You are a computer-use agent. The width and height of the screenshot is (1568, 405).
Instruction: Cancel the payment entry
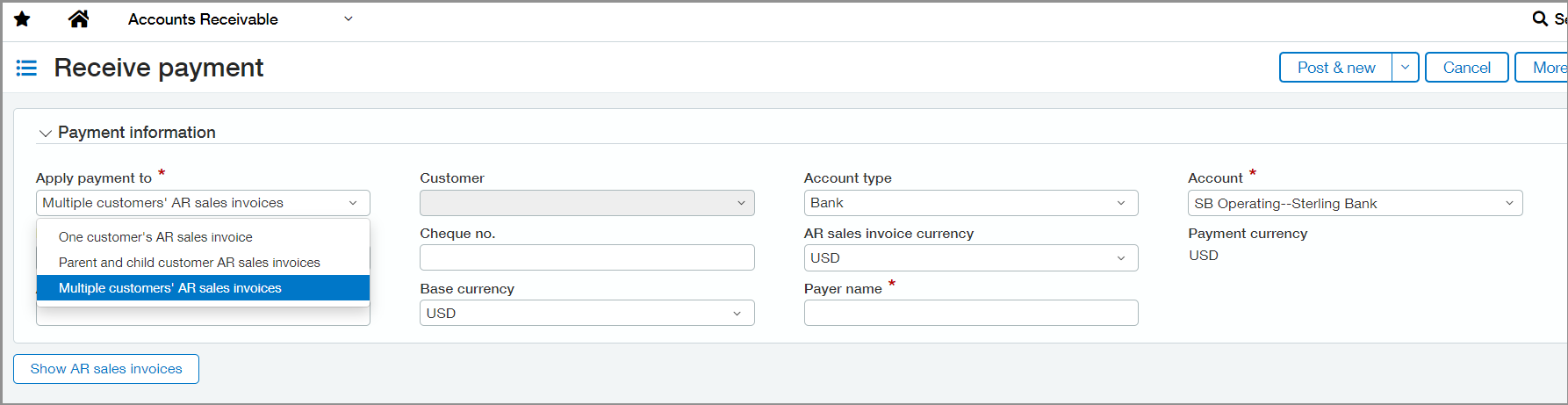(x=1466, y=68)
